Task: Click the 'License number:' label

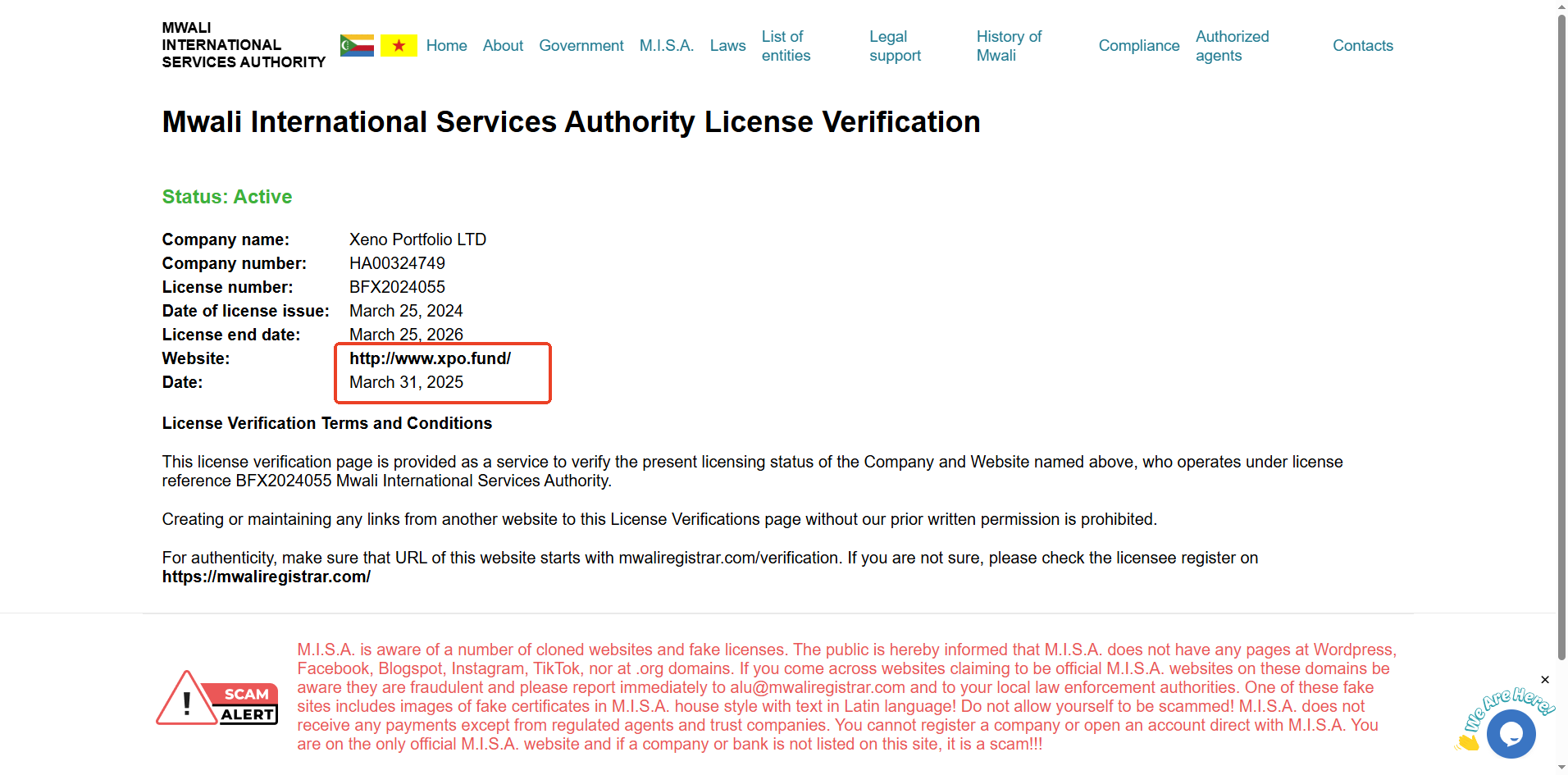Action: click(227, 287)
